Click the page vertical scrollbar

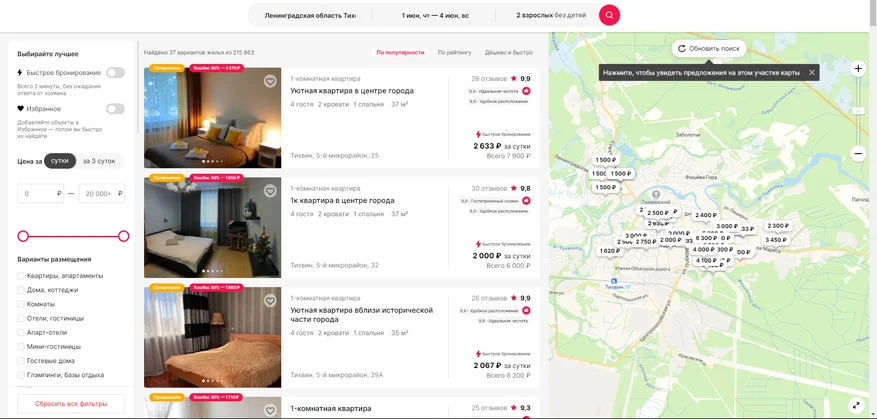(873, 13)
